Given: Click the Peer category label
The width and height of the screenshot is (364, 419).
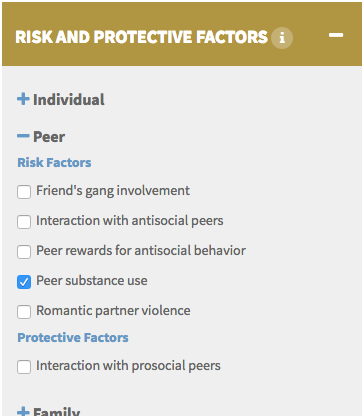Looking at the screenshot, I should [x=49, y=137].
